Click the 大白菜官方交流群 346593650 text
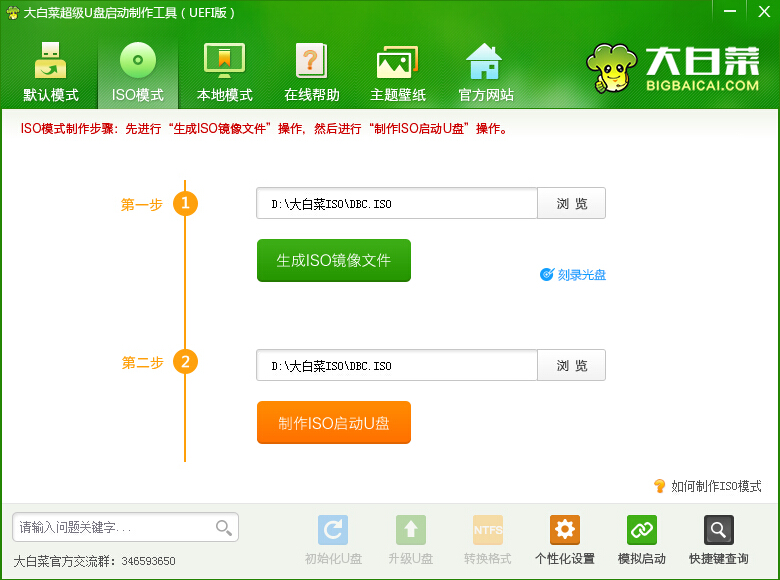 (x=94, y=561)
